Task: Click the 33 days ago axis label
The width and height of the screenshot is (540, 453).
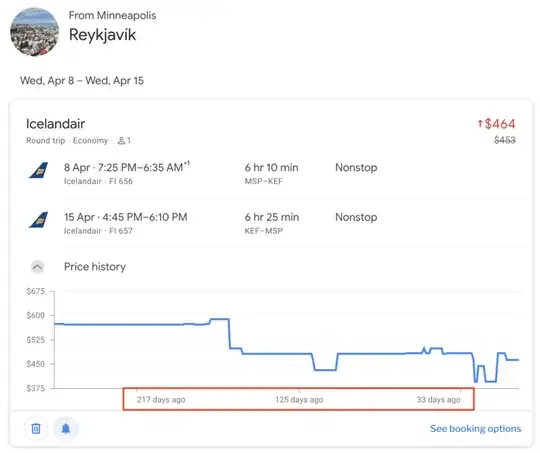Action: point(438,400)
